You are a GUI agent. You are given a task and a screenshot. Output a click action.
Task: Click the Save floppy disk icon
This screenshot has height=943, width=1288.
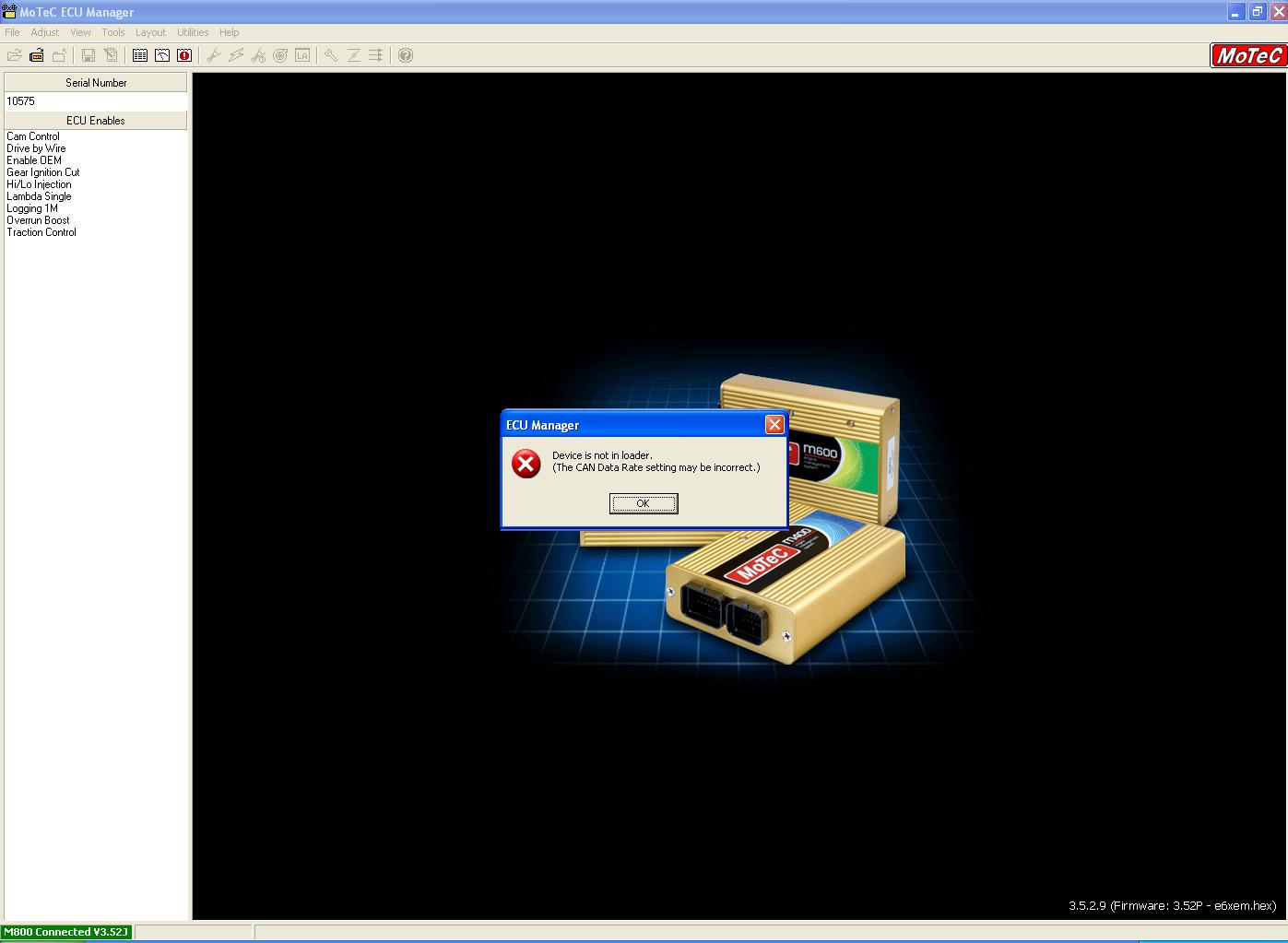tap(89, 55)
